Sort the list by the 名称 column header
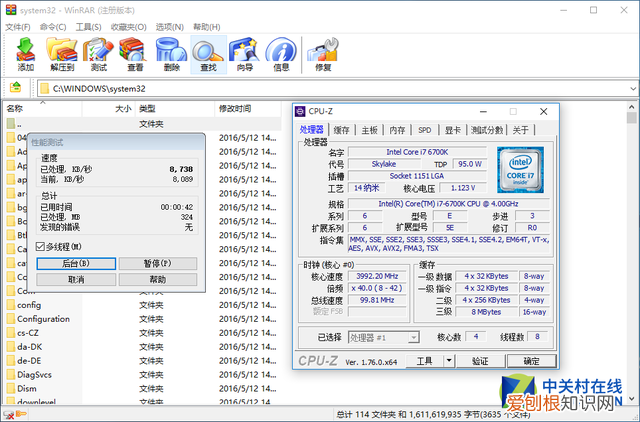Screen dimensions: 640x422 [x=43, y=109]
